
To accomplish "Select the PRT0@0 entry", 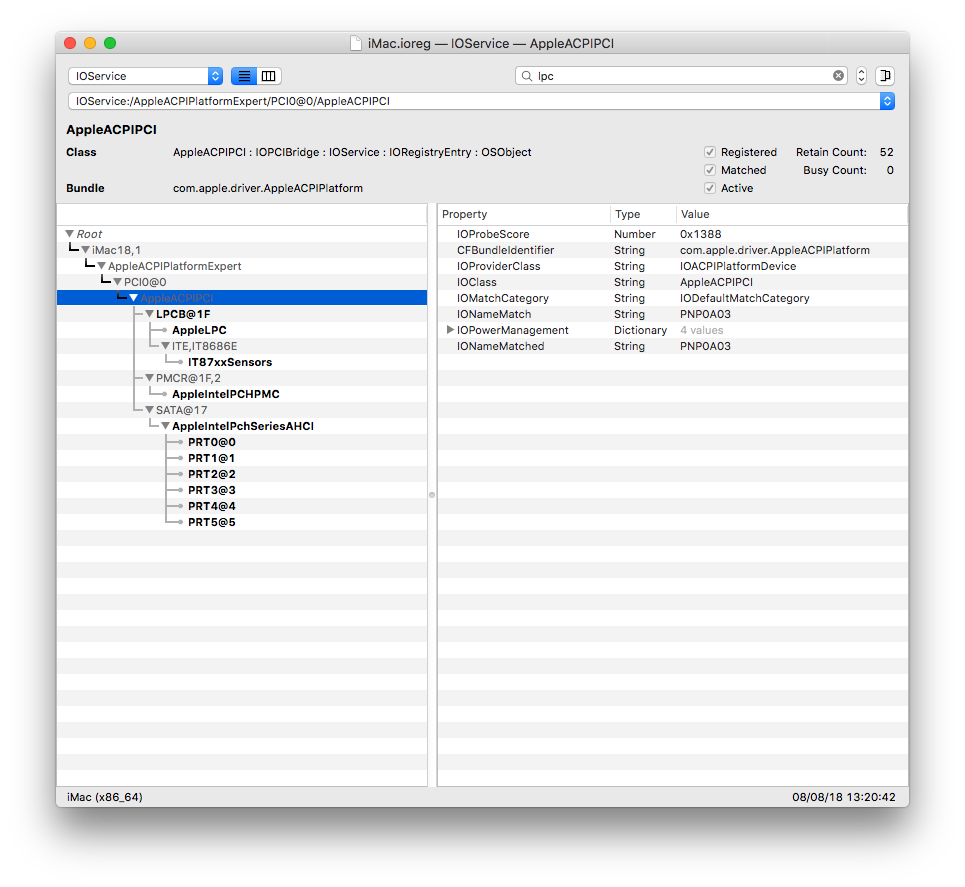I will coord(212,442).
